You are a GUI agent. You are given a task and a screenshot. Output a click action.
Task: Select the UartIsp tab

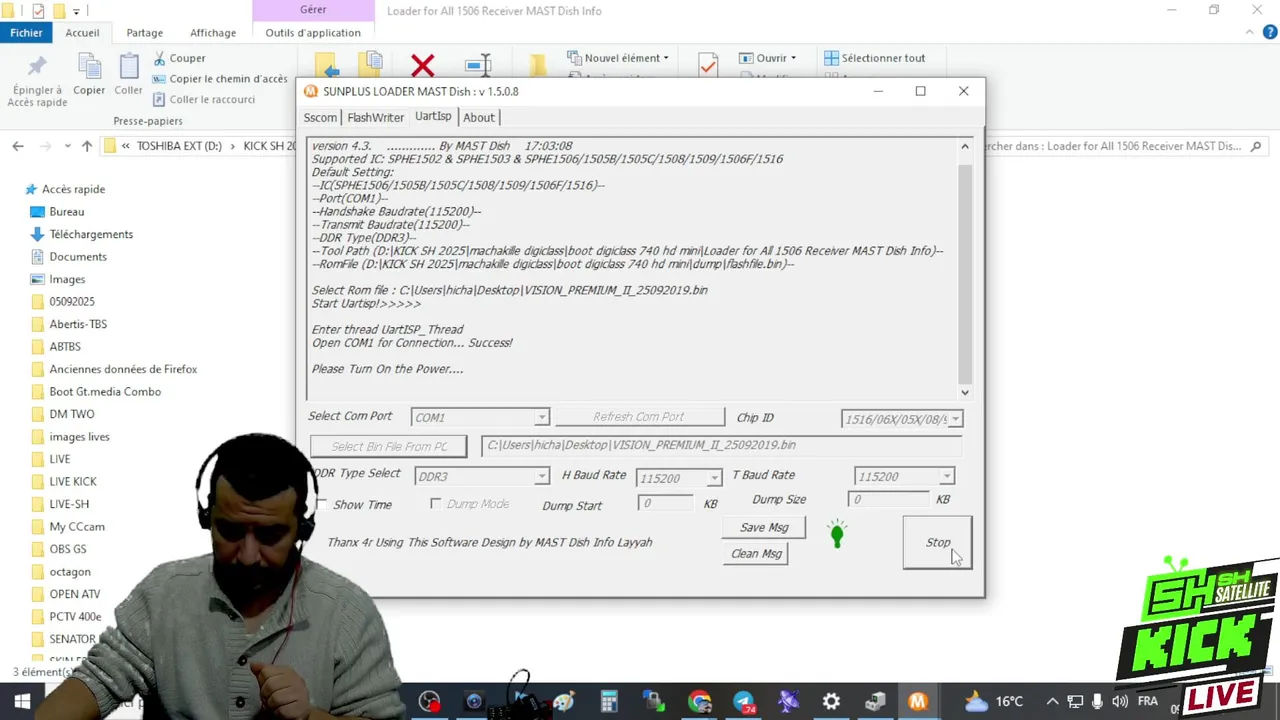(433, 116)
